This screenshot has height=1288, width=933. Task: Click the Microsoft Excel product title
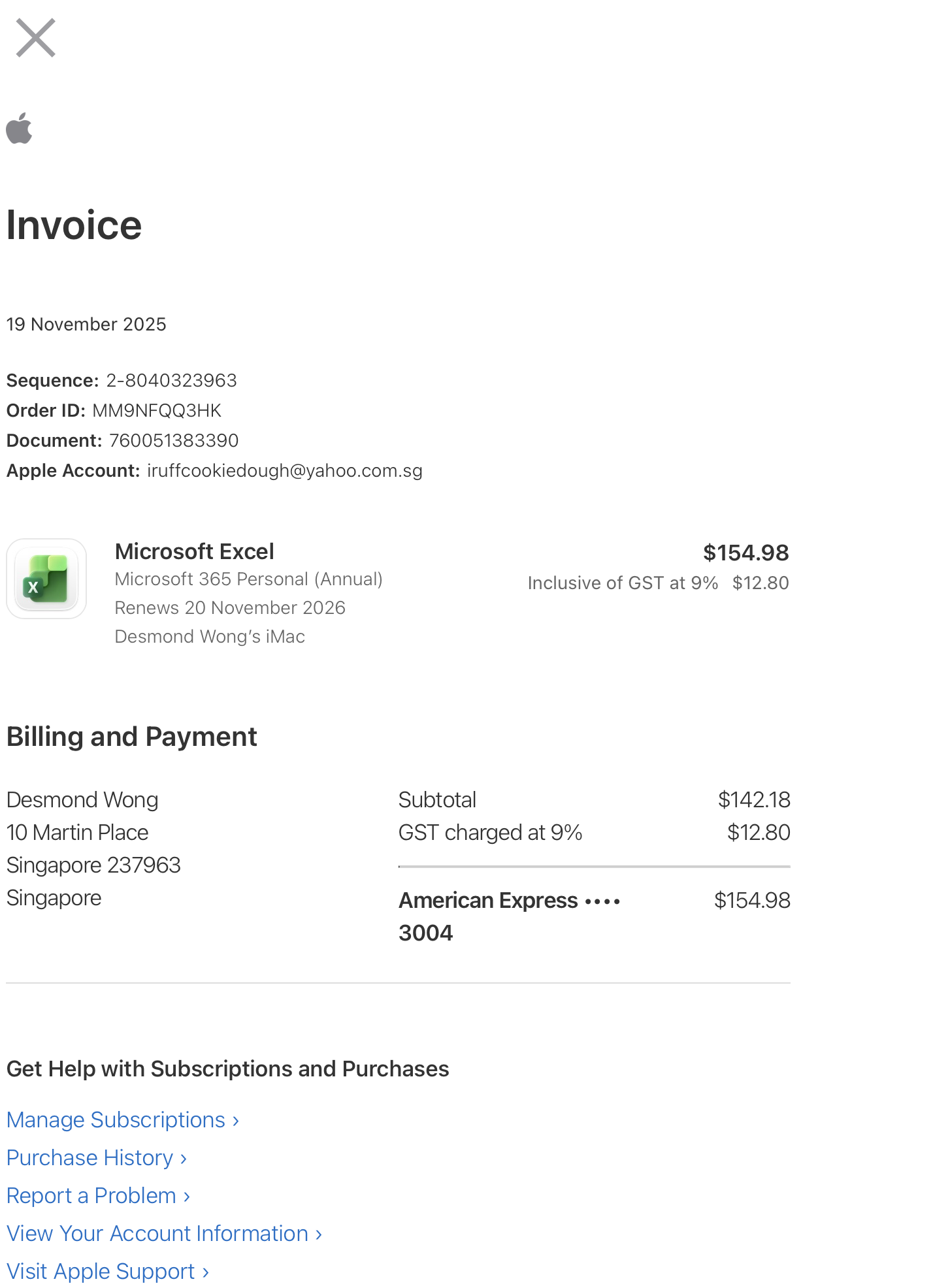(x=195, y=552)
